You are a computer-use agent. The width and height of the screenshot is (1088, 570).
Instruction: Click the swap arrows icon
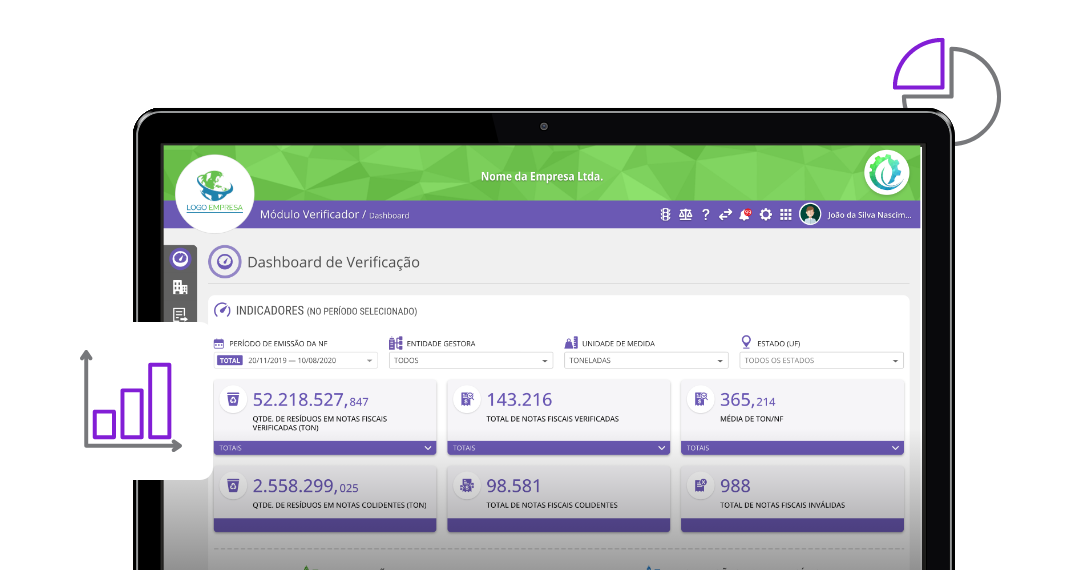[725, 215]
